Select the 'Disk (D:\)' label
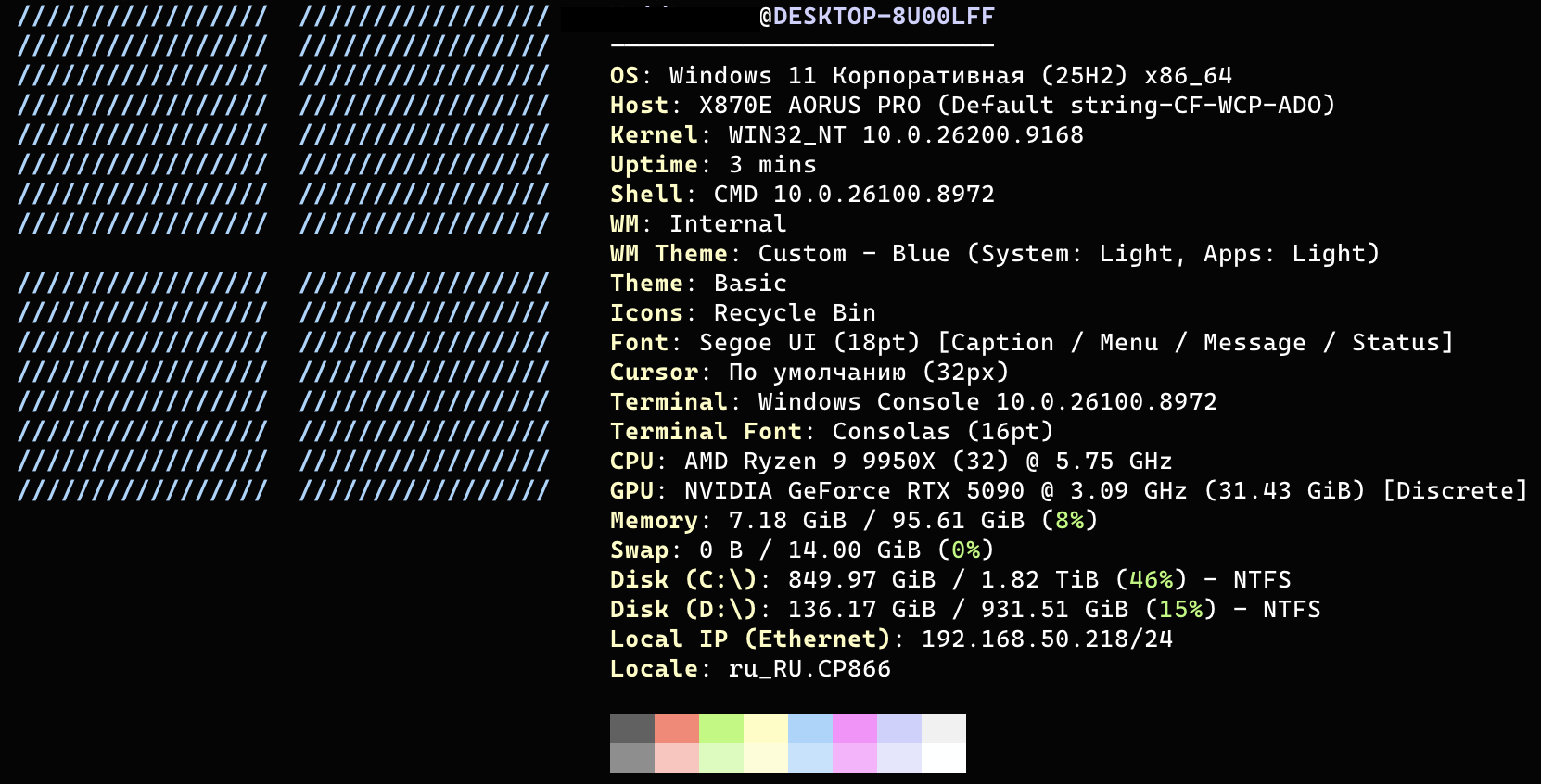Screen dimensions: 1541x784 coord(683,610)
